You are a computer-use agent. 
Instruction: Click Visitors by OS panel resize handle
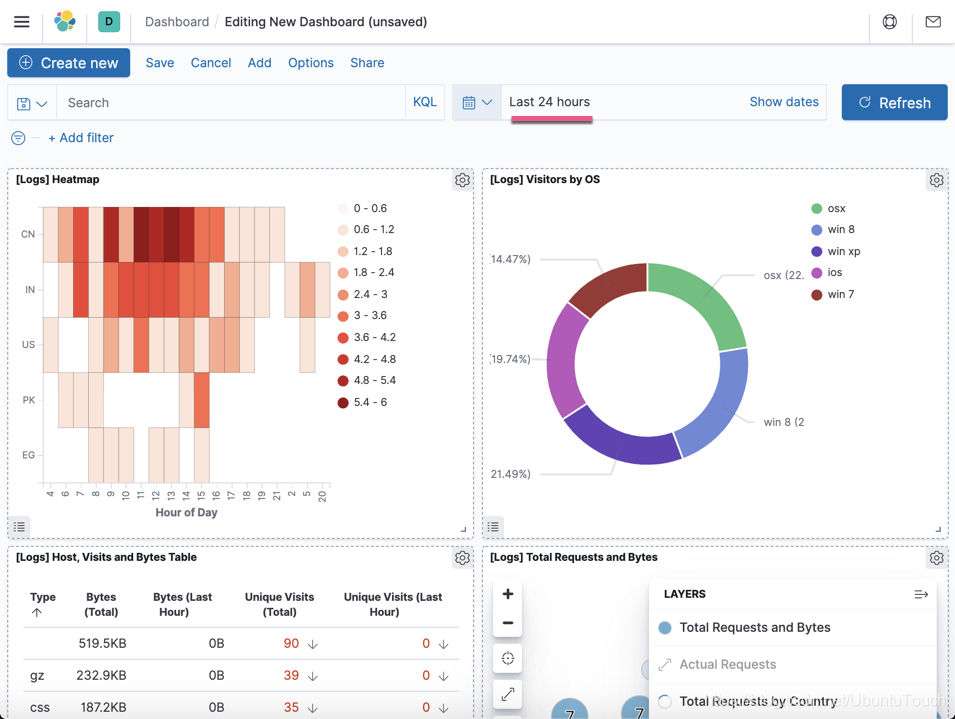[938, 530]
